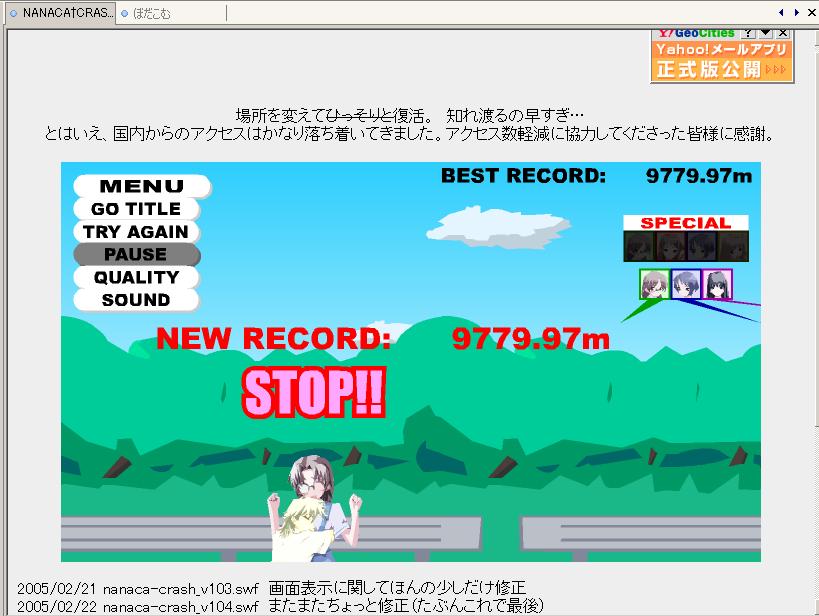This screenshot has height=616, width=819.
Task: Open the Yahoo! メールアプリ banner
Action: 722,60
